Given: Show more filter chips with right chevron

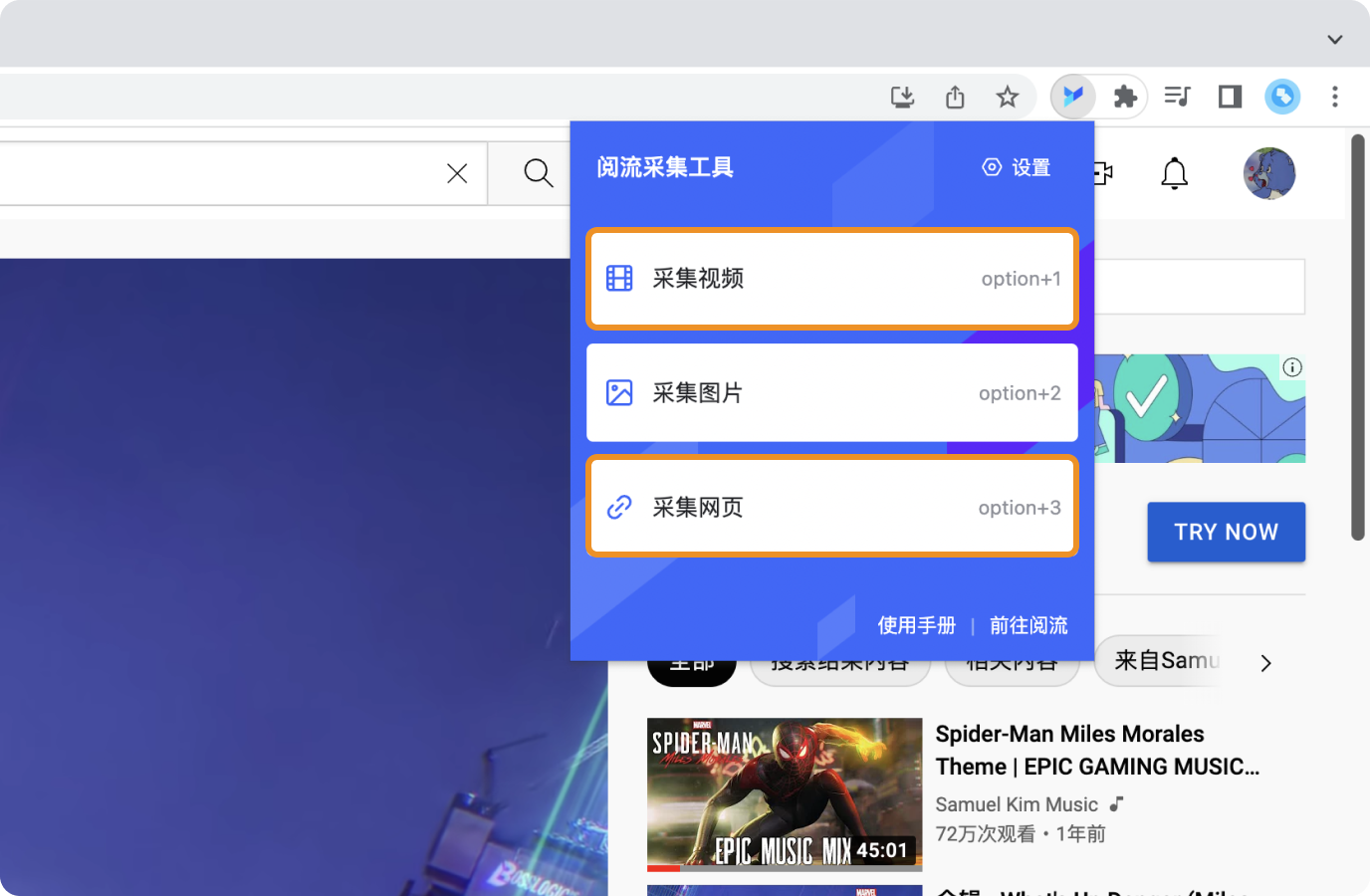Looking at the screenshot, I should tap(1265, 663).
